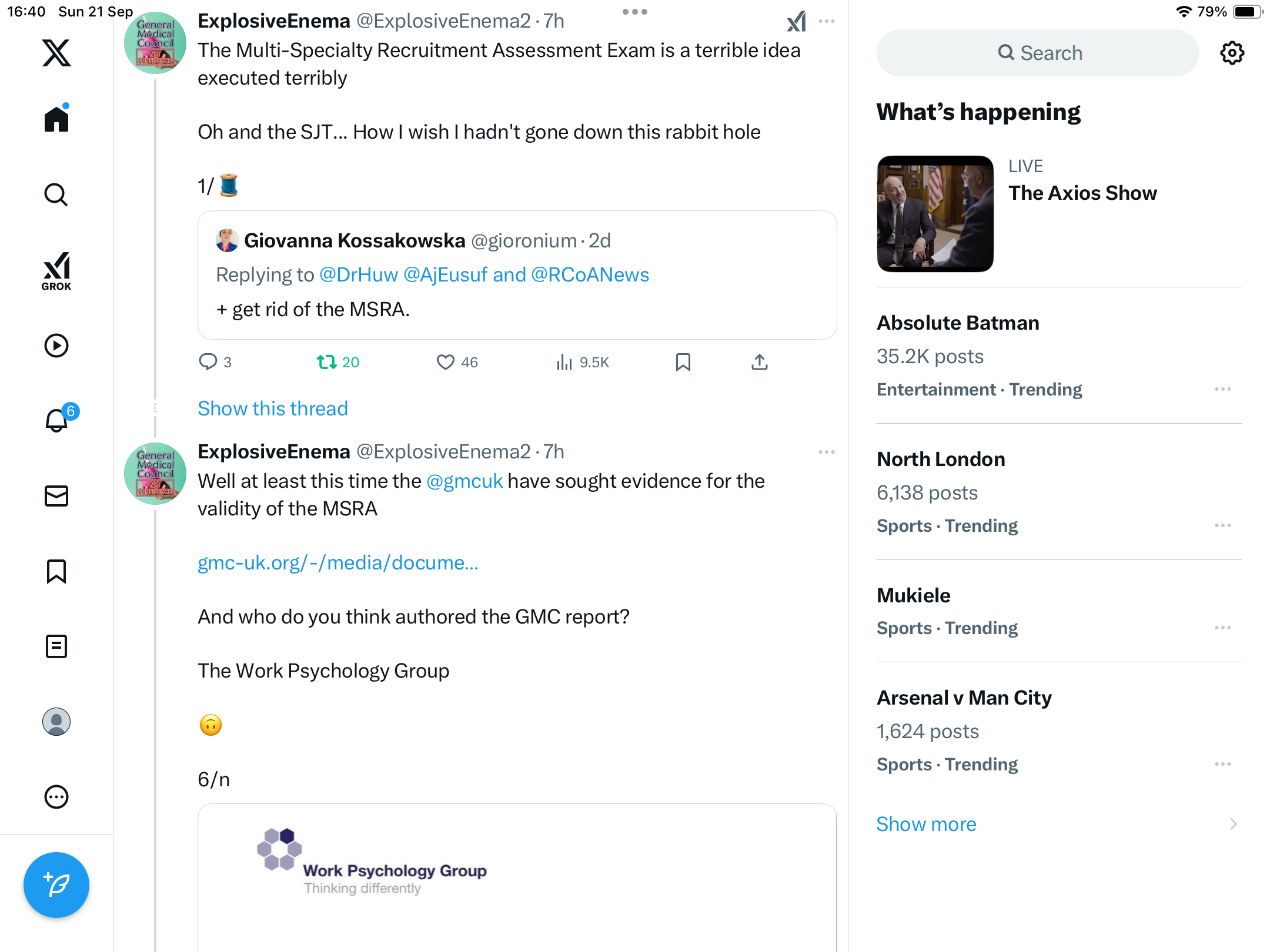
Task: Click the Show this thread link
Action: (273, 408)
